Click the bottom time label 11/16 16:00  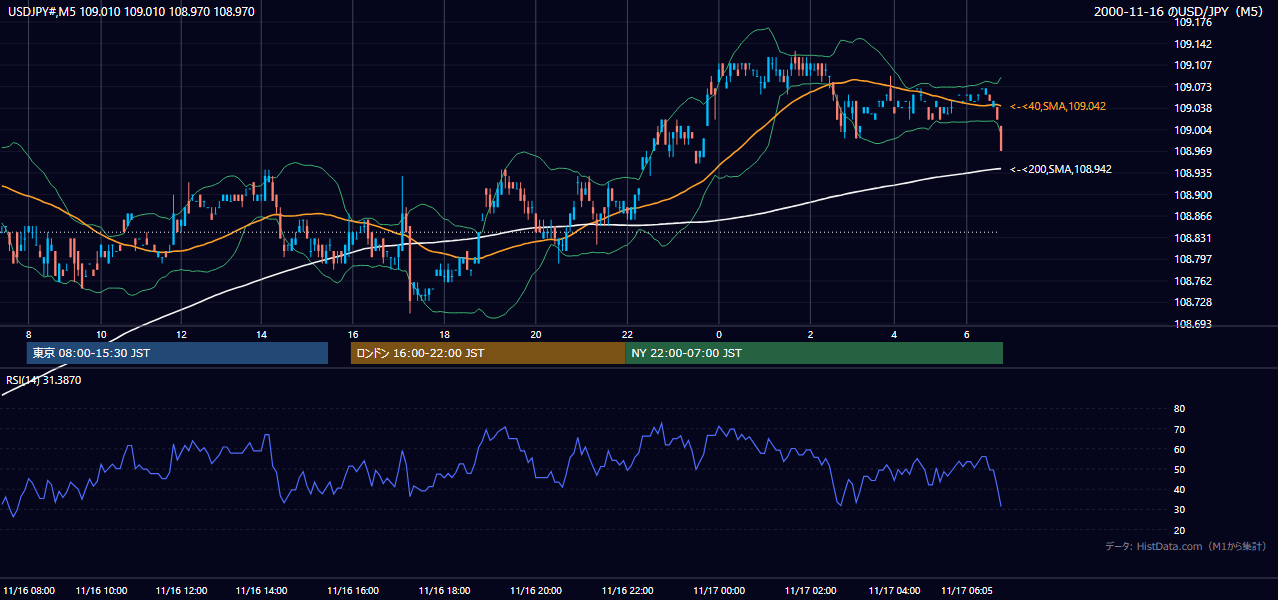click(353, 591)
